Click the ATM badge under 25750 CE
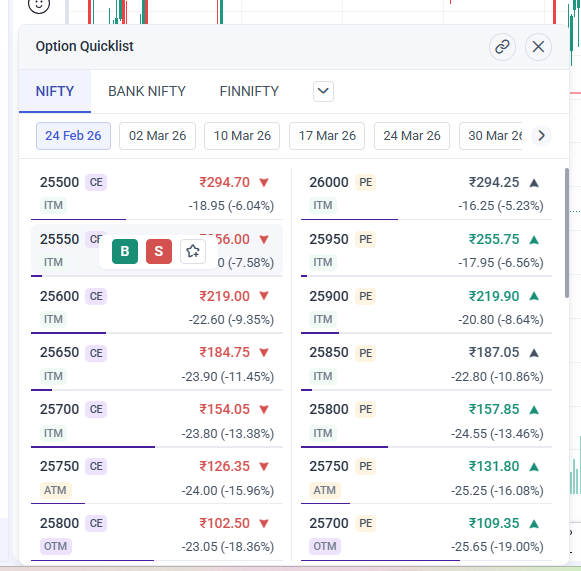The height and width of the screenshot is (571, 581). [x=55, y=490]
